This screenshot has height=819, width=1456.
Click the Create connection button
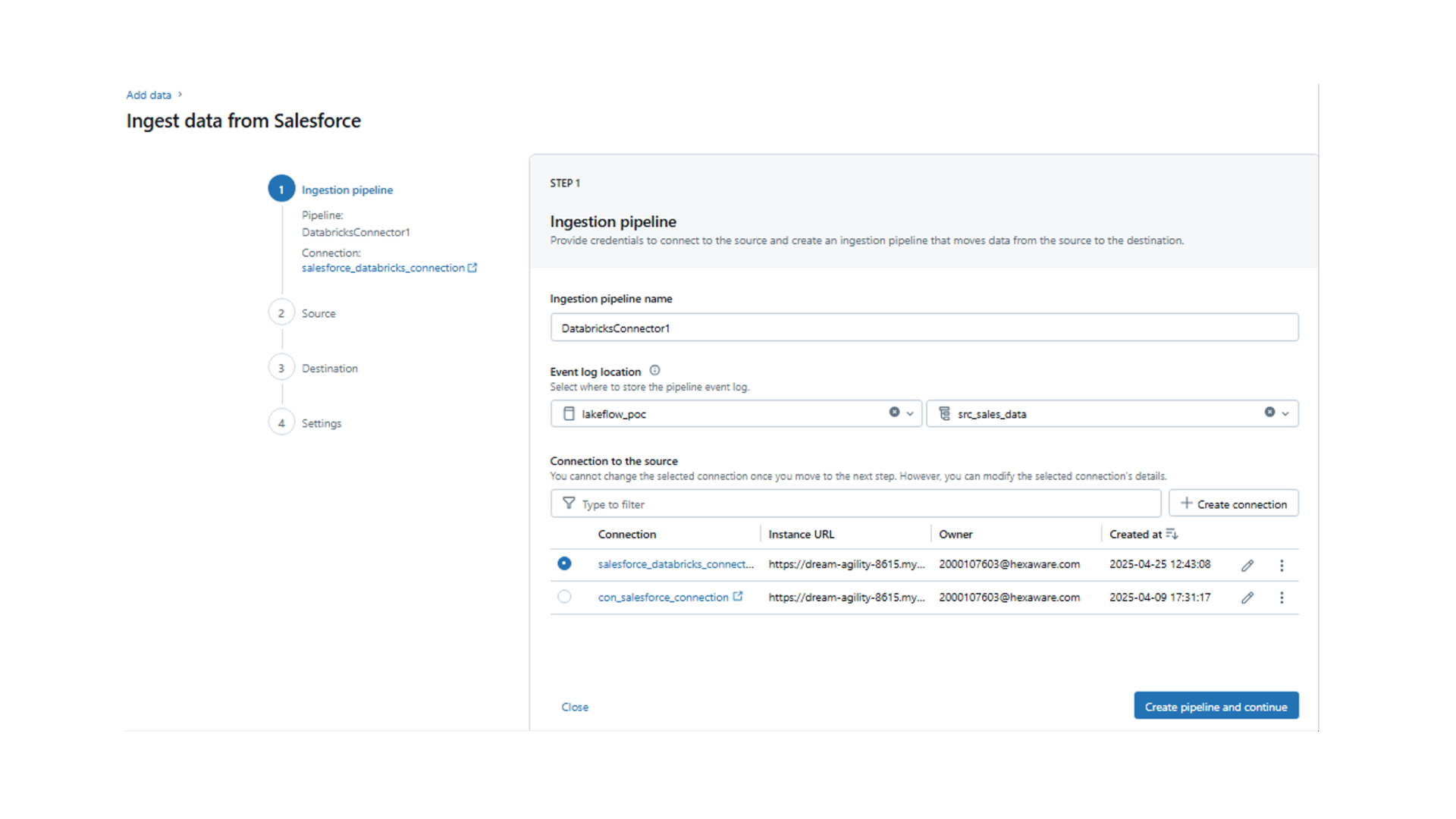click(x=1234, y=504)
